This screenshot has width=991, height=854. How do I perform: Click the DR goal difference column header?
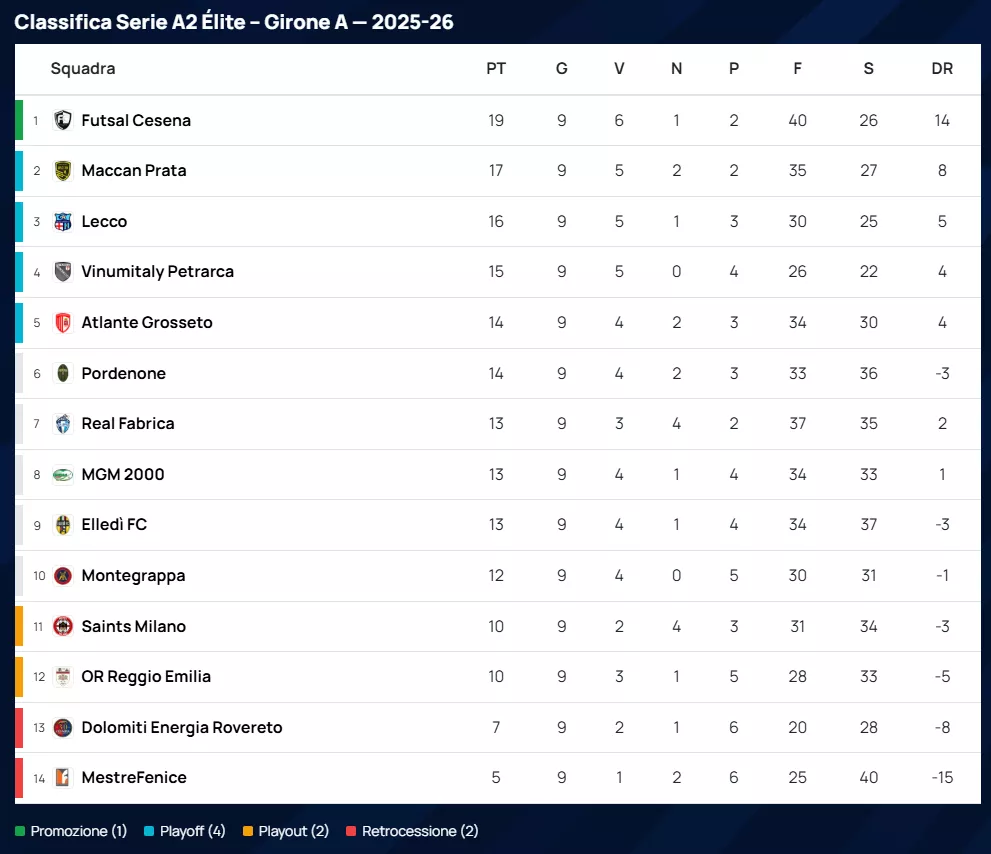(942, 69)
